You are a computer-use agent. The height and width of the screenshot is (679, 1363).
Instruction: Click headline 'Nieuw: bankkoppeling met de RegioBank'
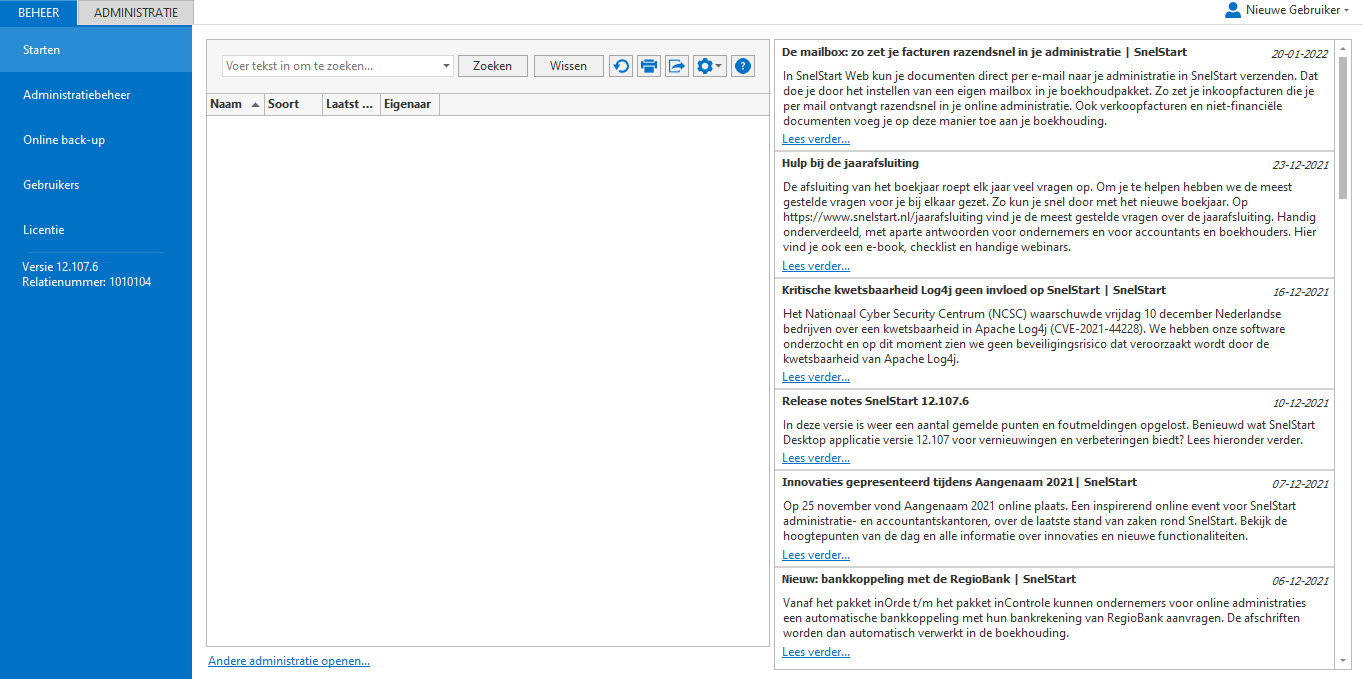[929, 579]
